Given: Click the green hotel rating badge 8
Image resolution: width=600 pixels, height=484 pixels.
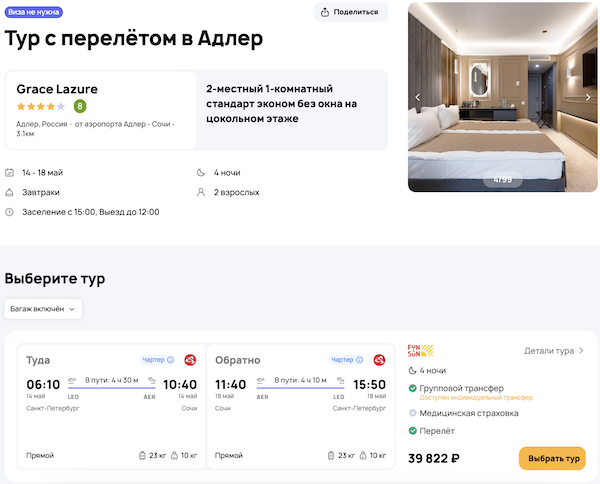Looking at the screenshot, I should click(x=80, y=106).
